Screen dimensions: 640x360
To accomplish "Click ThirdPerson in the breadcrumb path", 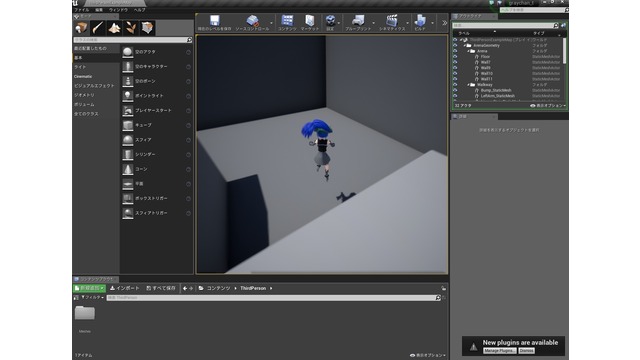I will pos(253,288).
